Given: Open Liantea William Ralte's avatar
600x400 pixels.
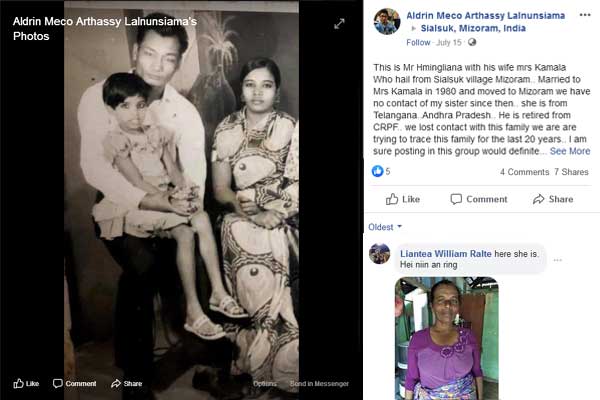Looking at the screenshot, I should 379,254.
